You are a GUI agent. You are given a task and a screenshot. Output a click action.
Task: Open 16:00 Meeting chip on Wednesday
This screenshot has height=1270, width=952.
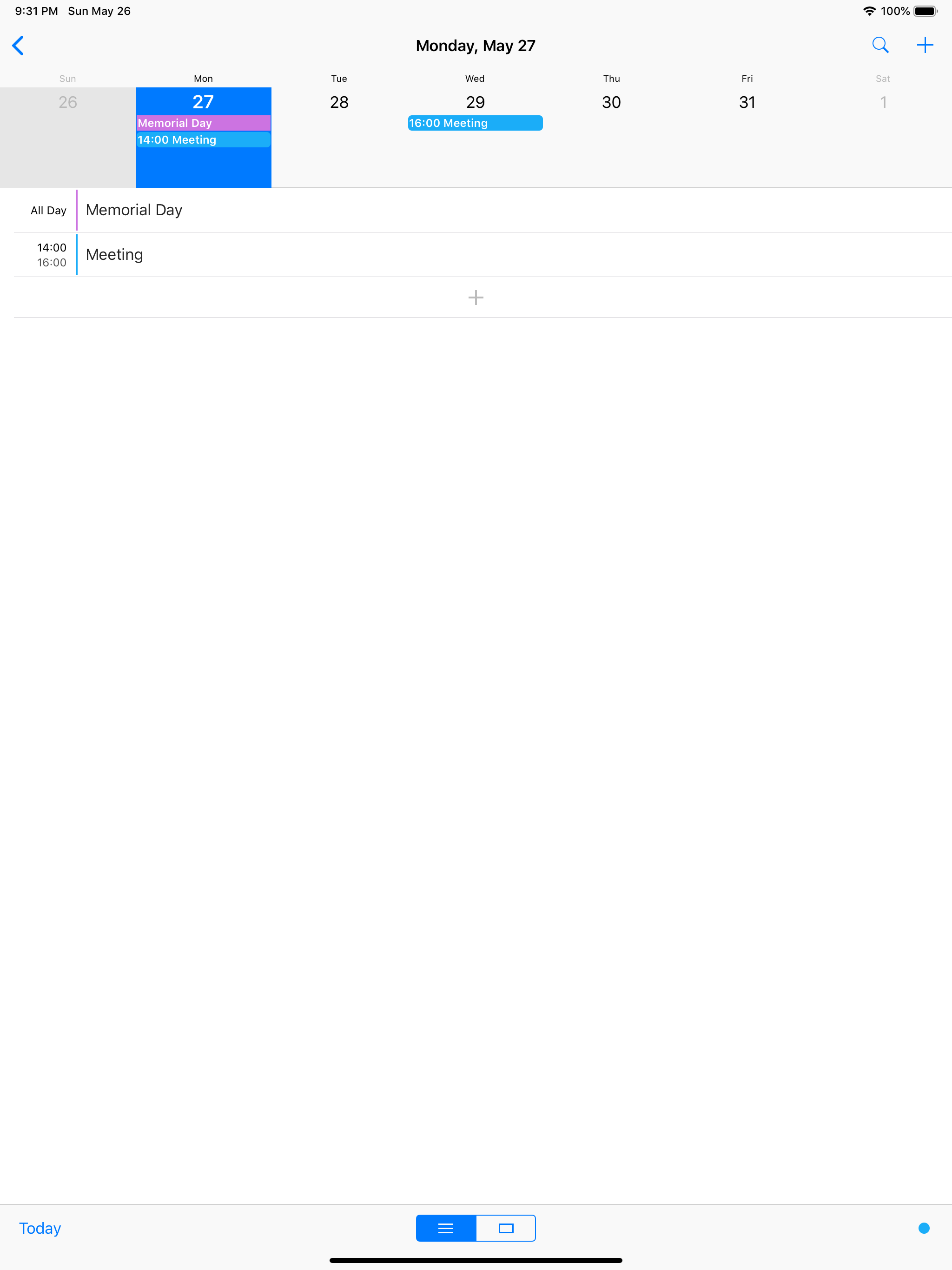pos(476,123)
